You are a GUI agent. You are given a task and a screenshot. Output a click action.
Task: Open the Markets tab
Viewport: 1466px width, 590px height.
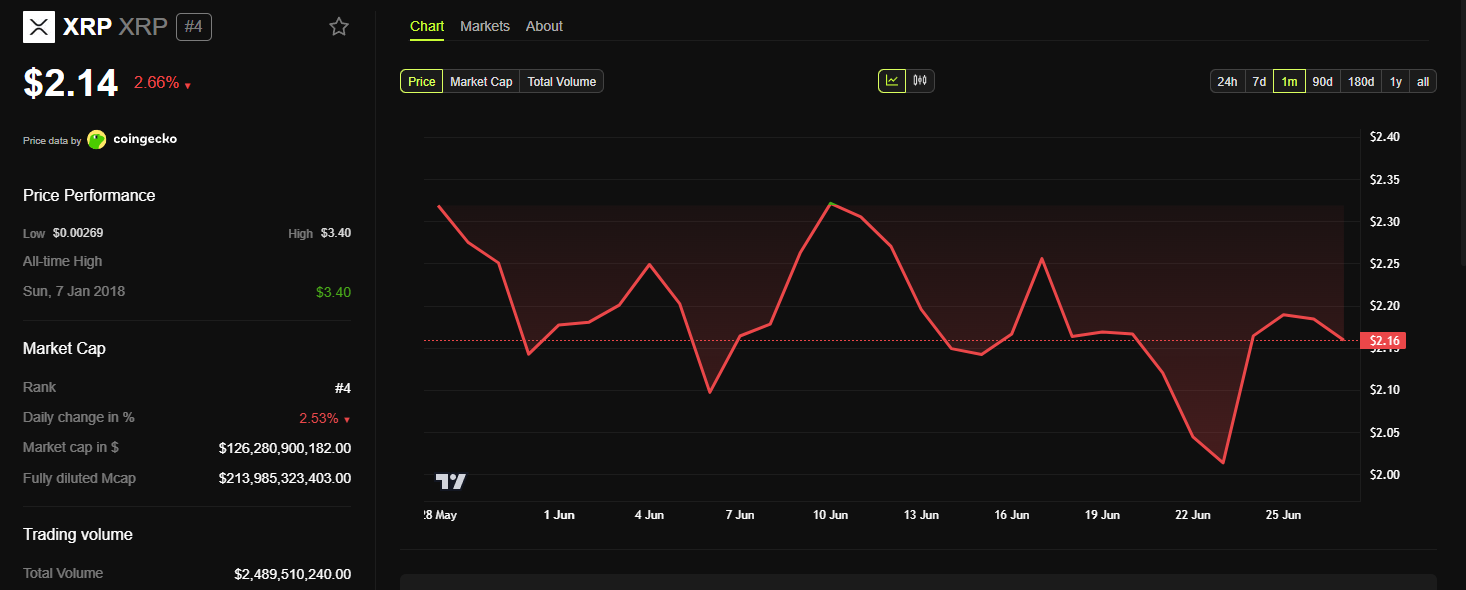[x=485, y=26]
